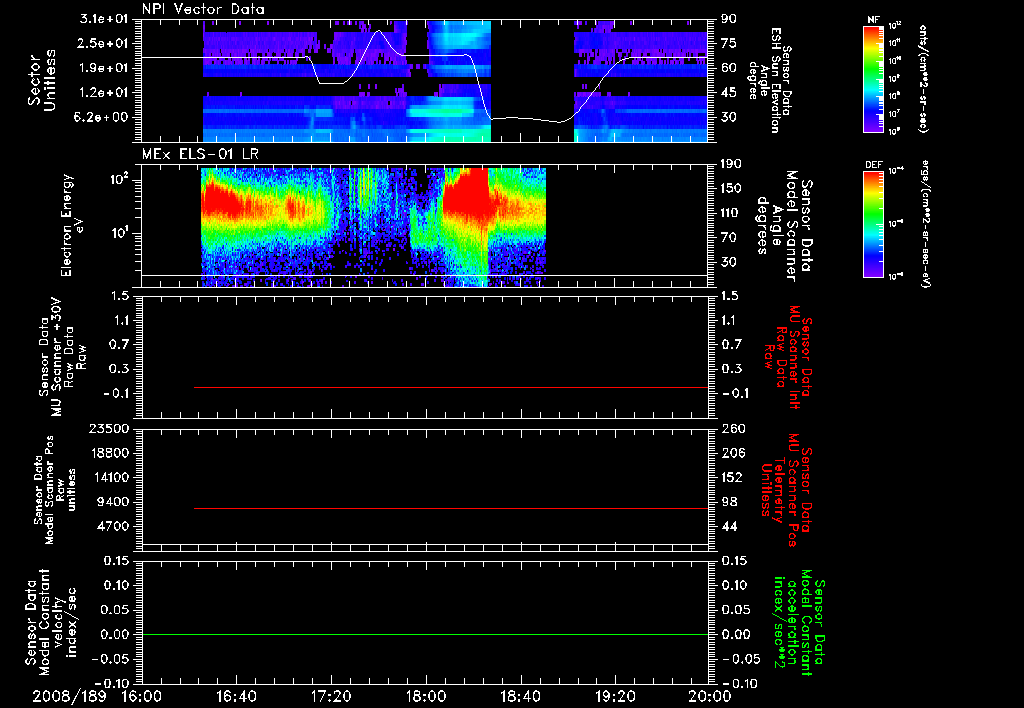Click the 152 telemetry tick label

tap(732, 477)
